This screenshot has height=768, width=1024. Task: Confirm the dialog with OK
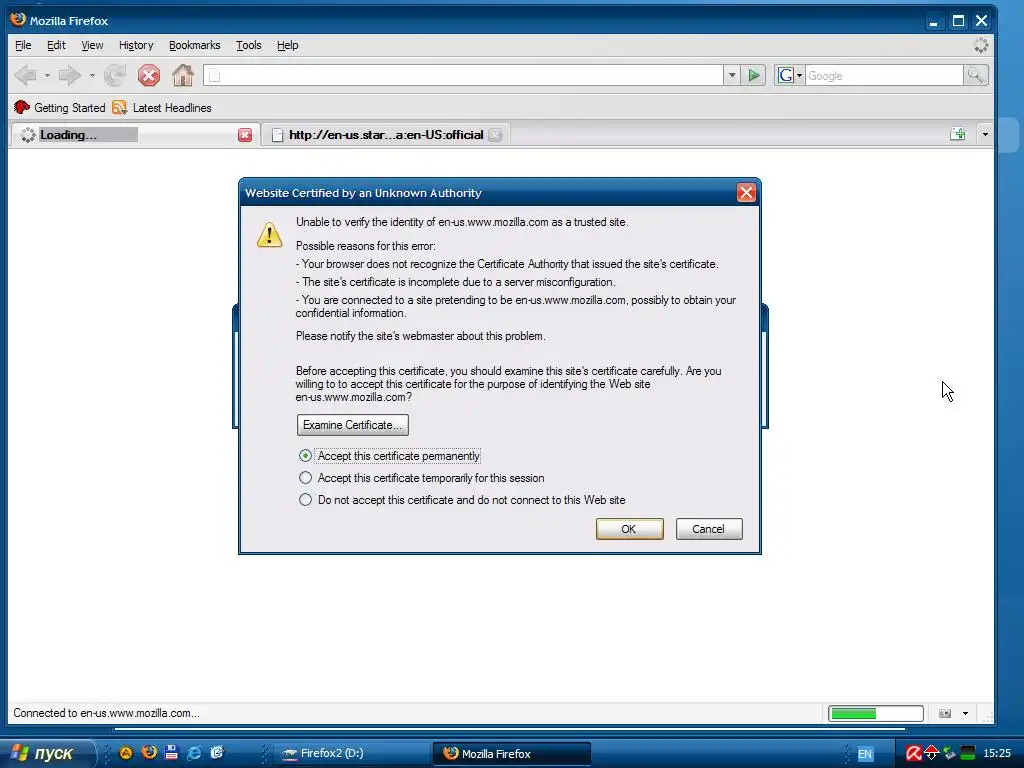click(630, 529)
